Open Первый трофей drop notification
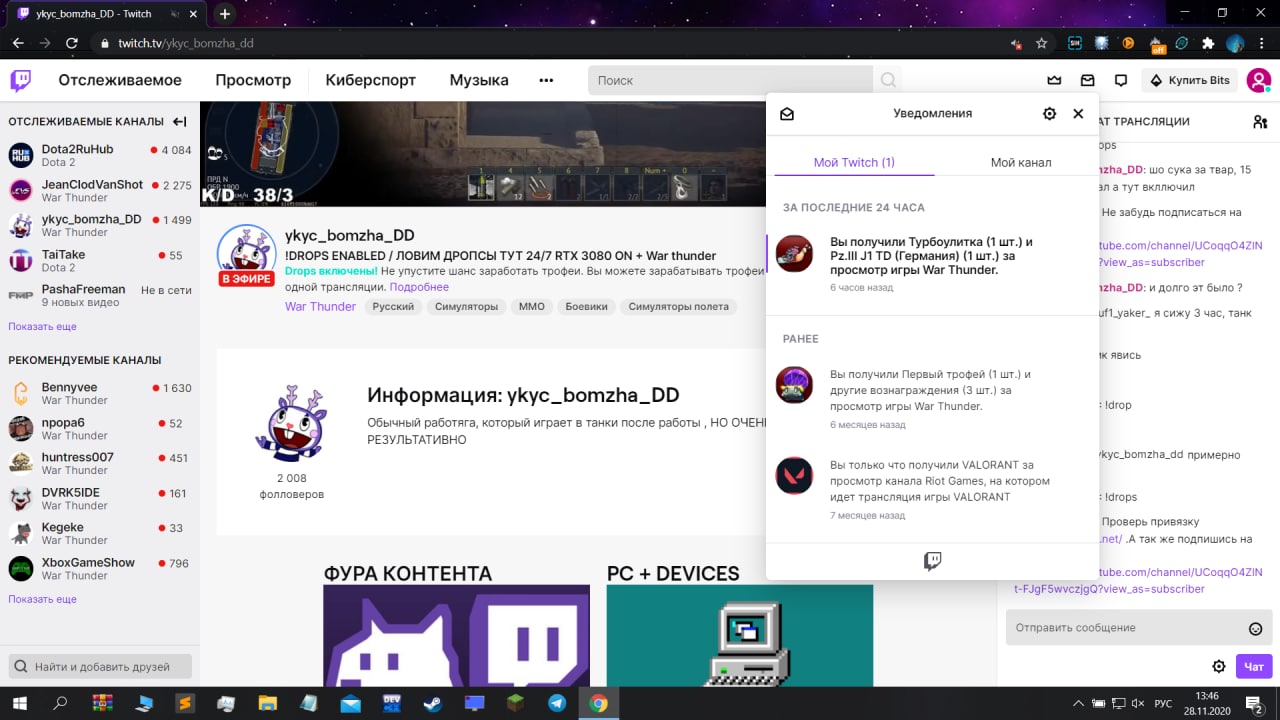 932,398
